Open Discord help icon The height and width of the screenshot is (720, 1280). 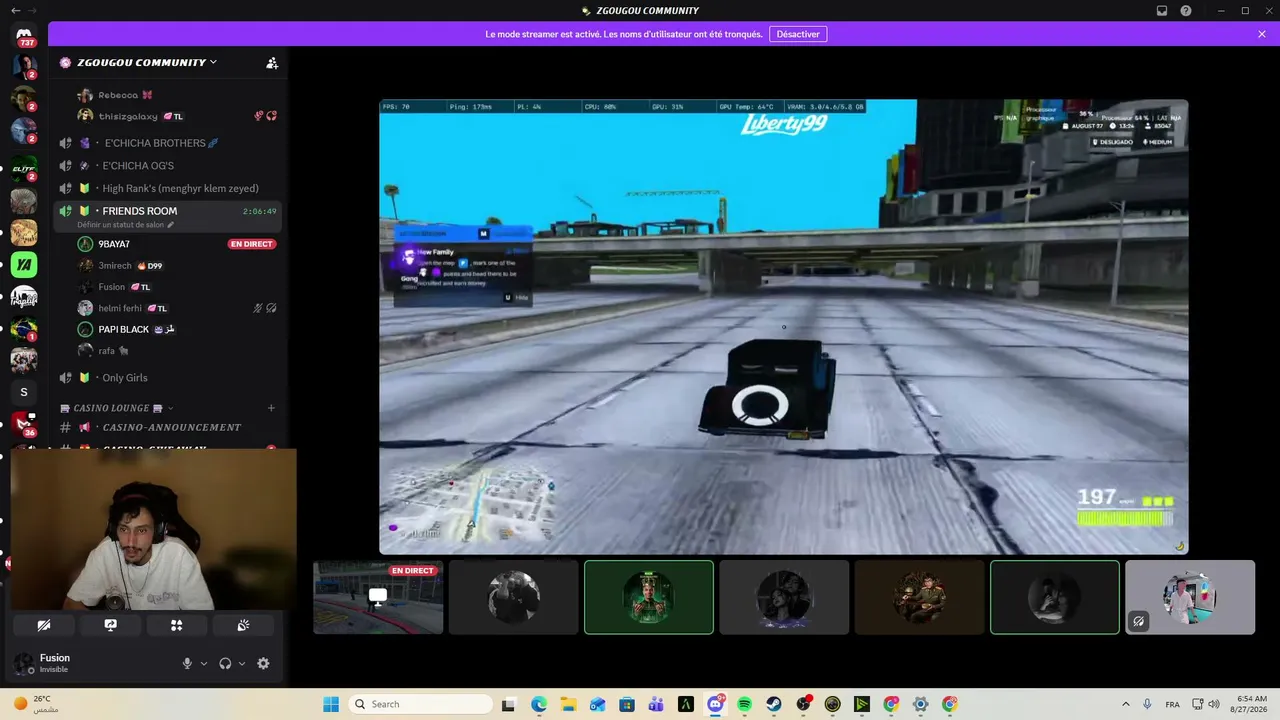pyautogui.click(x=1186, y=10)
